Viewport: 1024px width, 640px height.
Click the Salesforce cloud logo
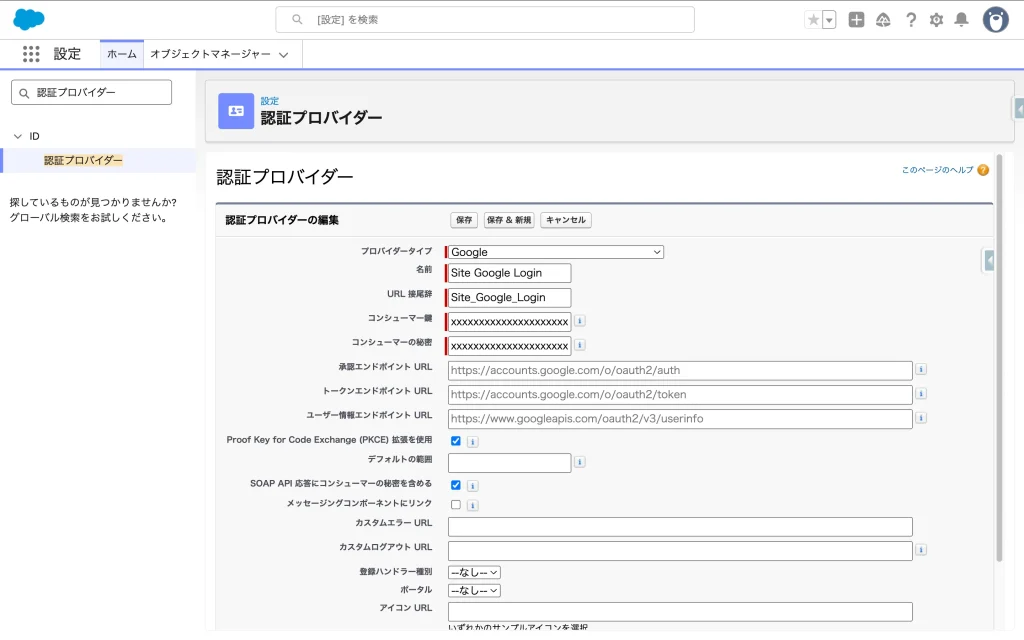click(29, 19)
